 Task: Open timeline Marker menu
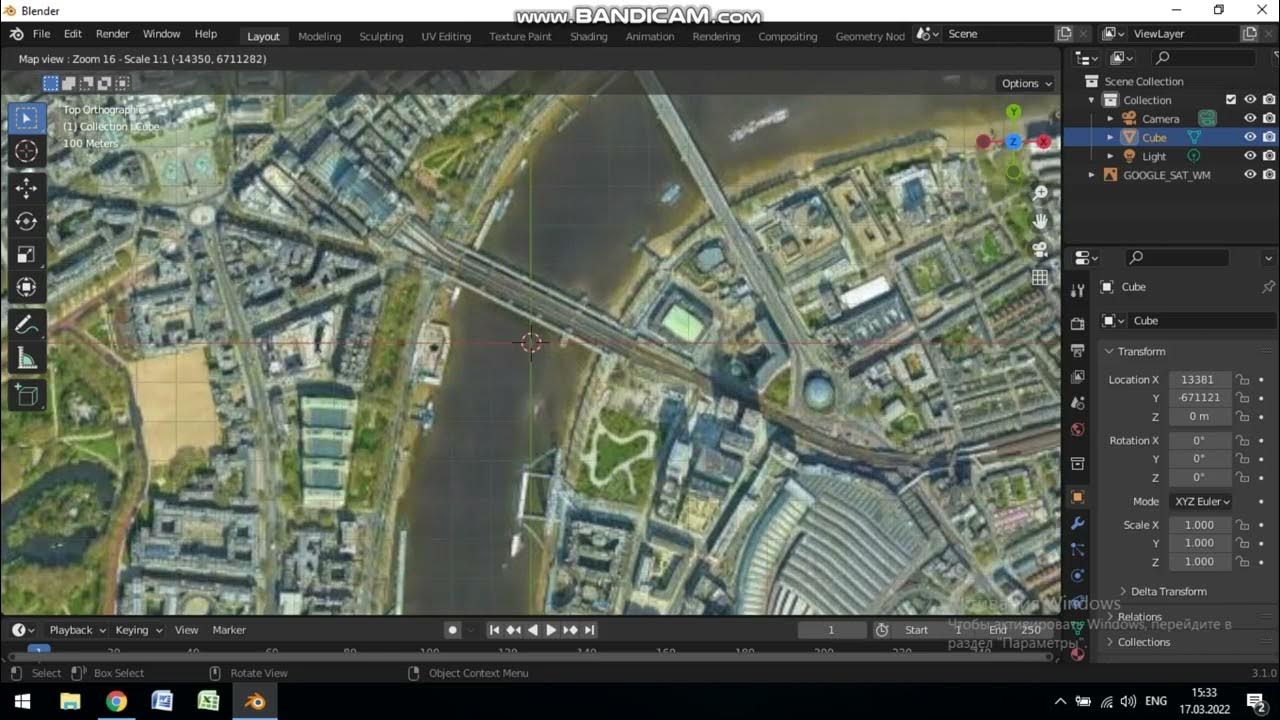[229, 630]
